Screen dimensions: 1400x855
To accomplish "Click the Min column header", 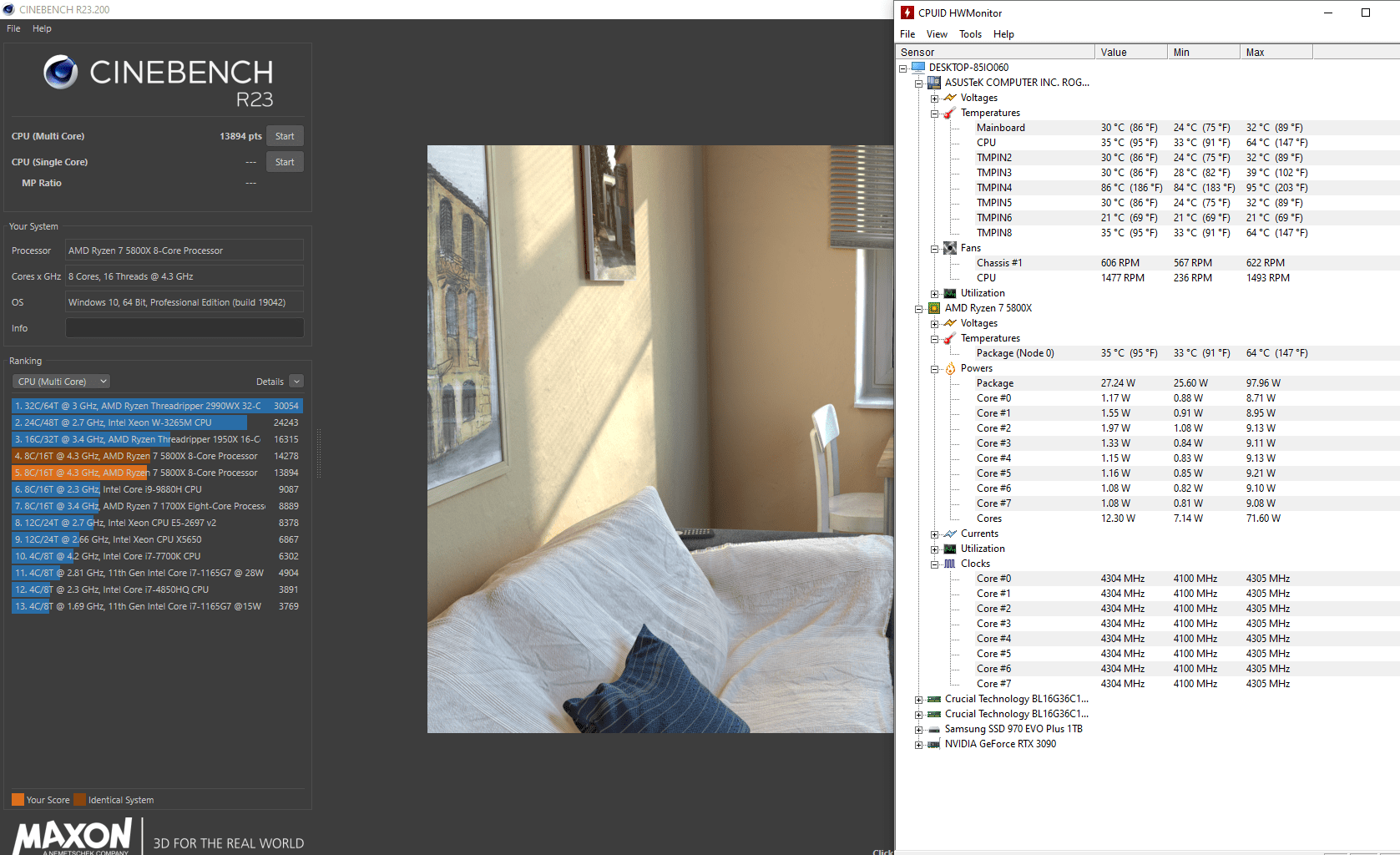I will pos(1203,52).
